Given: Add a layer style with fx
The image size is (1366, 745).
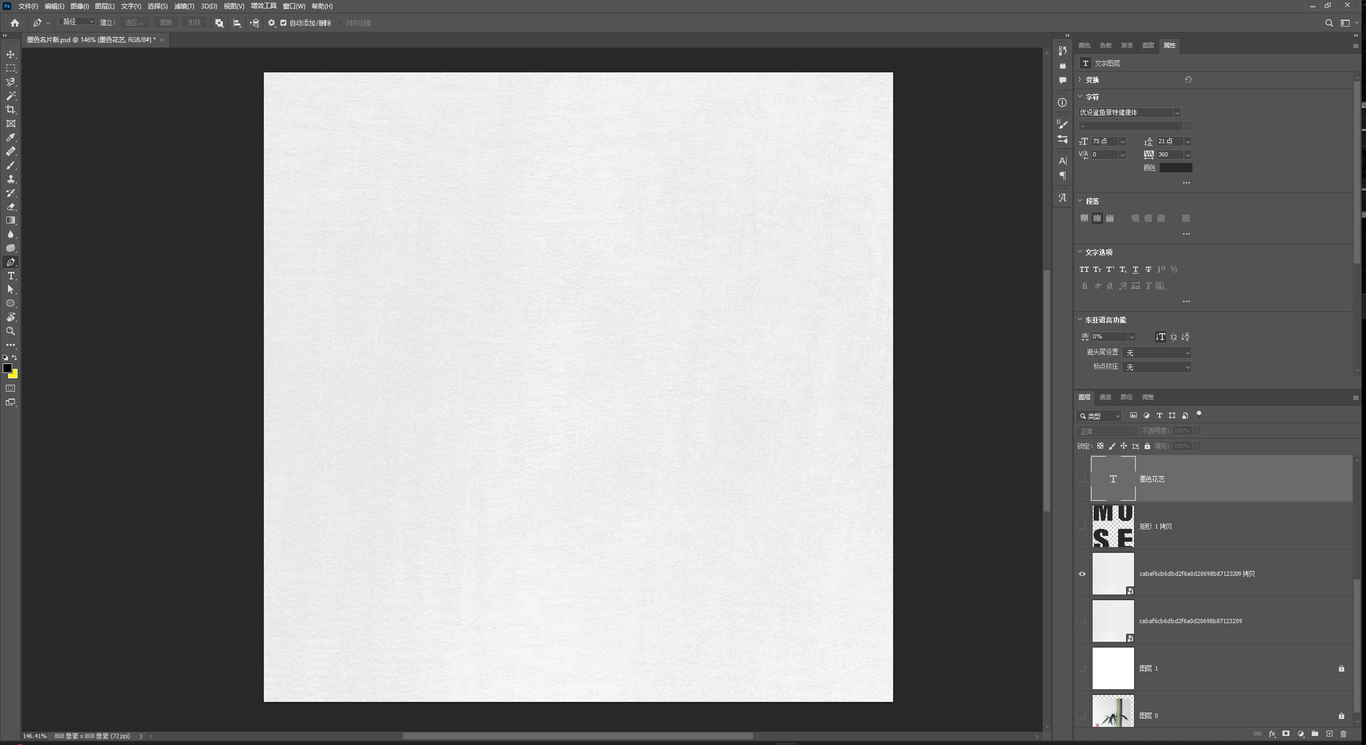Looking at the screenshot, I should 1272,734.
